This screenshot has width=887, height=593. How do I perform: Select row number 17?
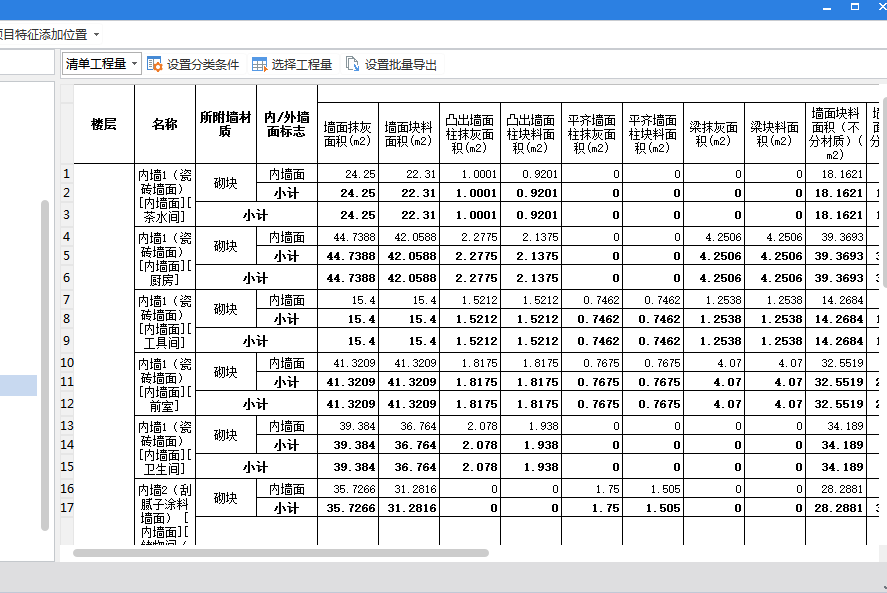point(67,508)
